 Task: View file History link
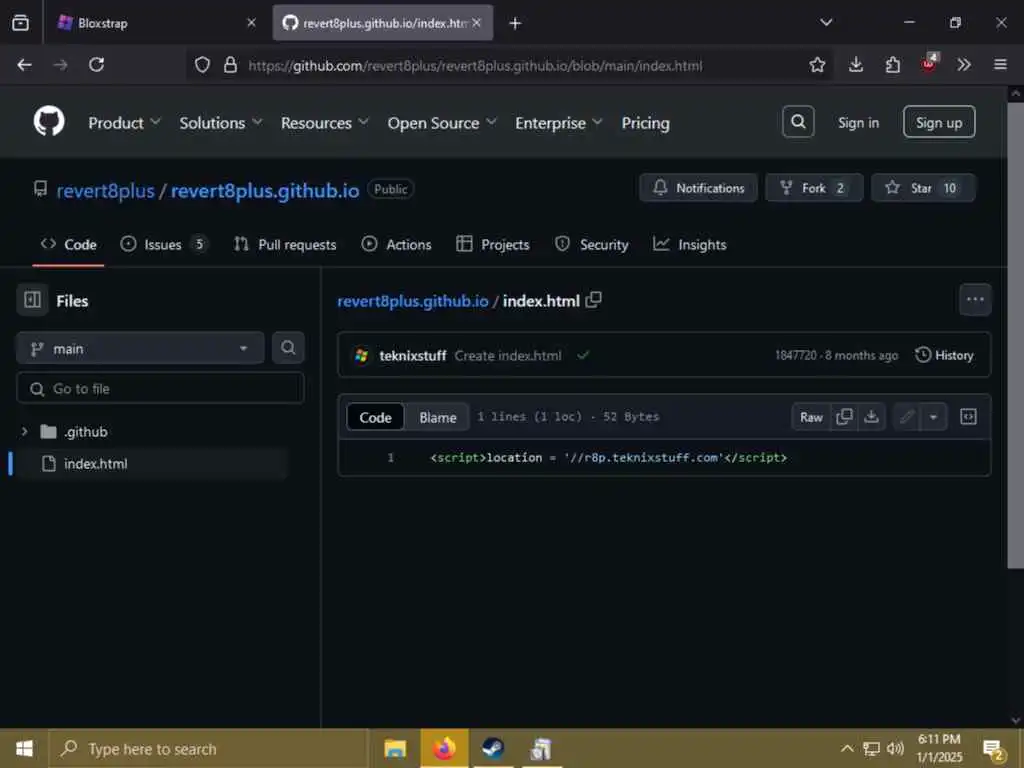coord(944,355)
